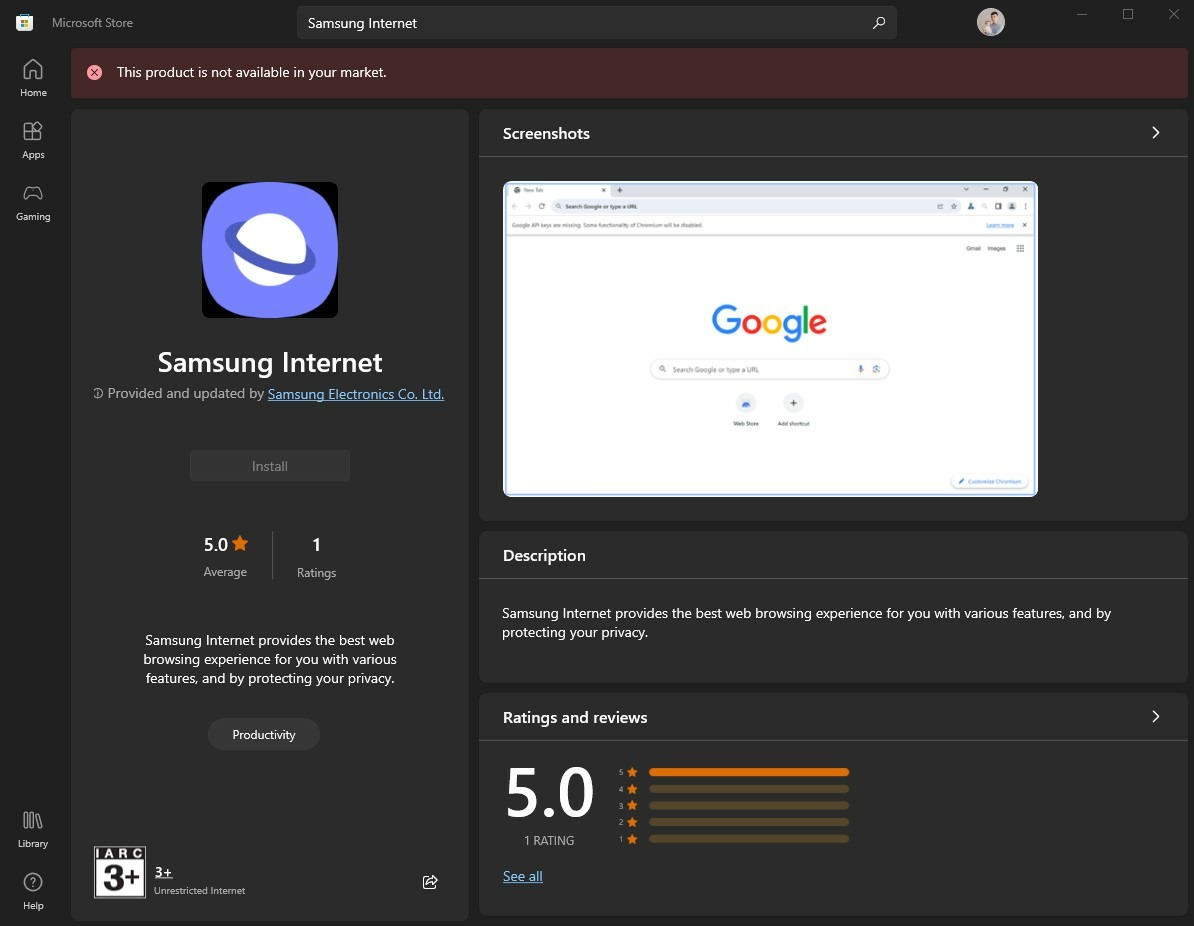1194x926 pixels.
Task: Open Help from the sidebar
Action: (x=33, y=890)
